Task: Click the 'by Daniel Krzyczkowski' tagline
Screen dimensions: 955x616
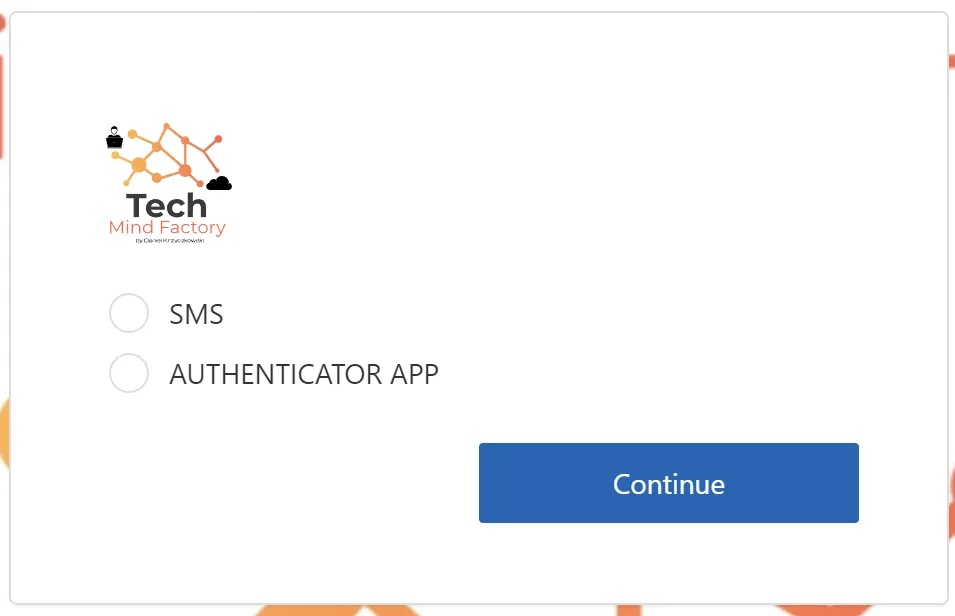Action: click(169, 241)
